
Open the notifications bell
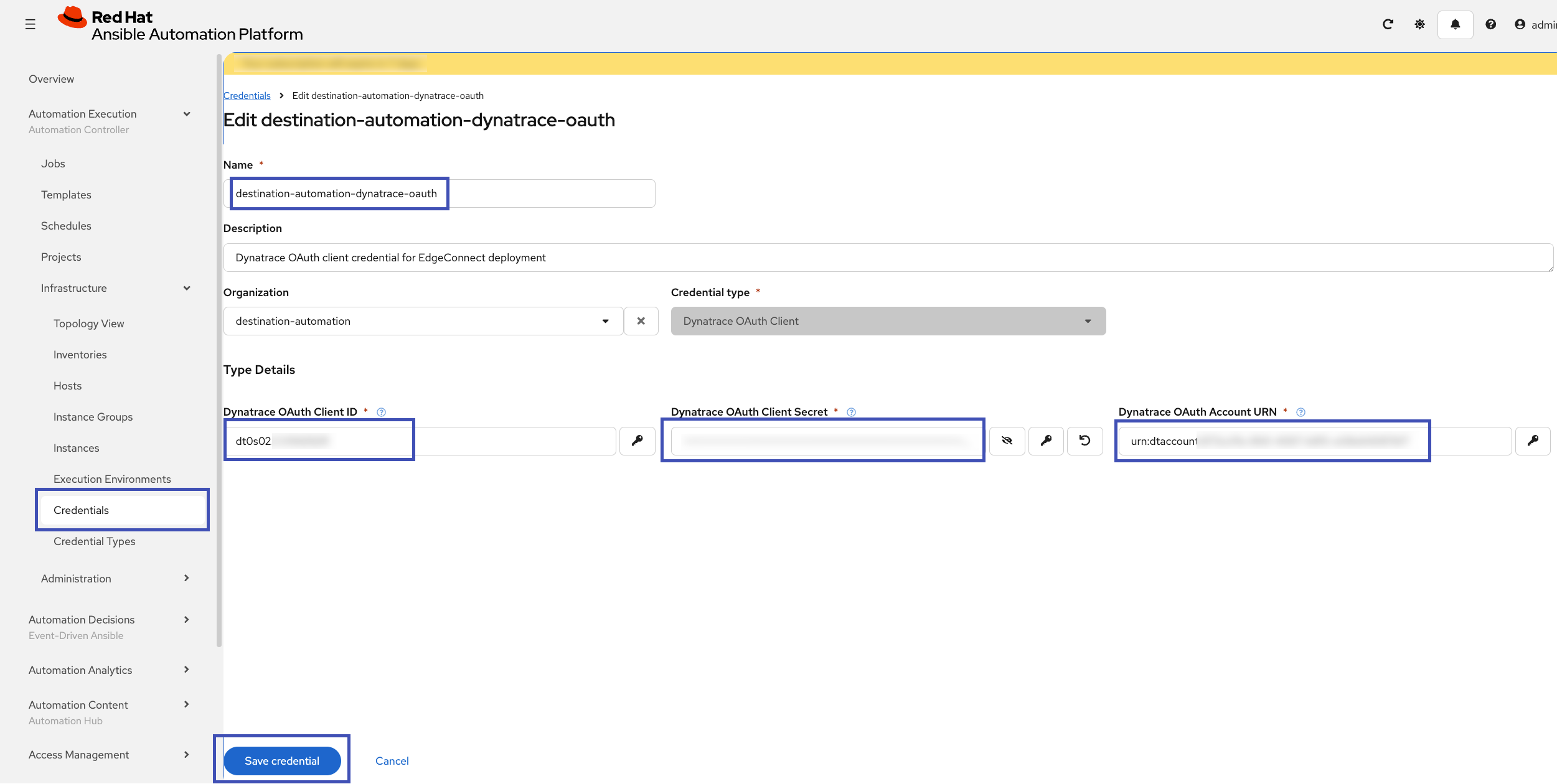point(1455,24)
